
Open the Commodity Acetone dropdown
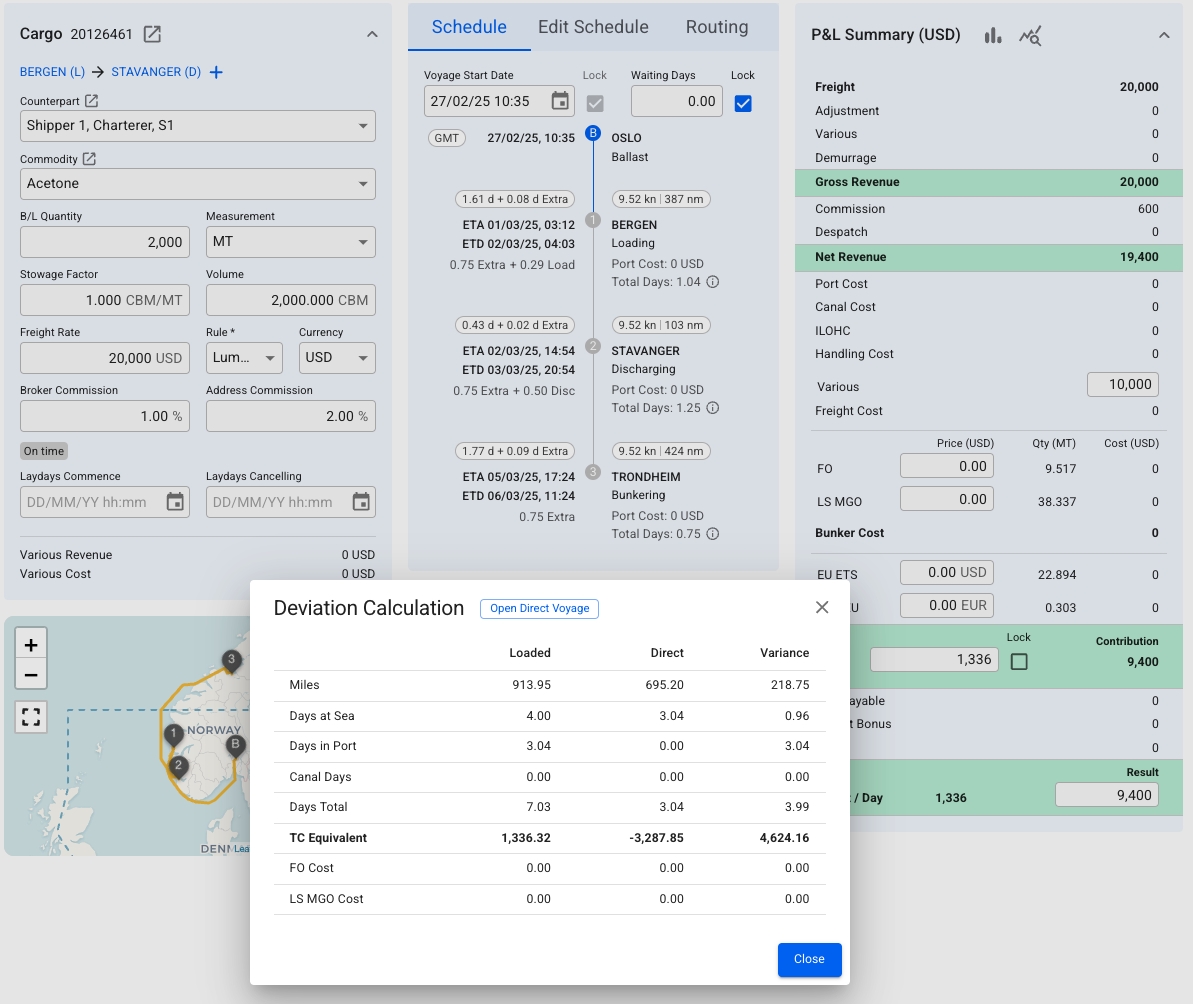(x=362, y=184)
